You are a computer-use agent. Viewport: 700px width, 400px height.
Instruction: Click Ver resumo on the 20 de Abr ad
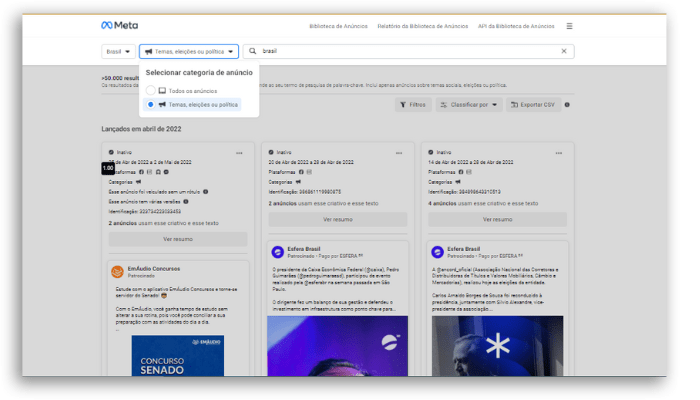click(x=338, y=220)
